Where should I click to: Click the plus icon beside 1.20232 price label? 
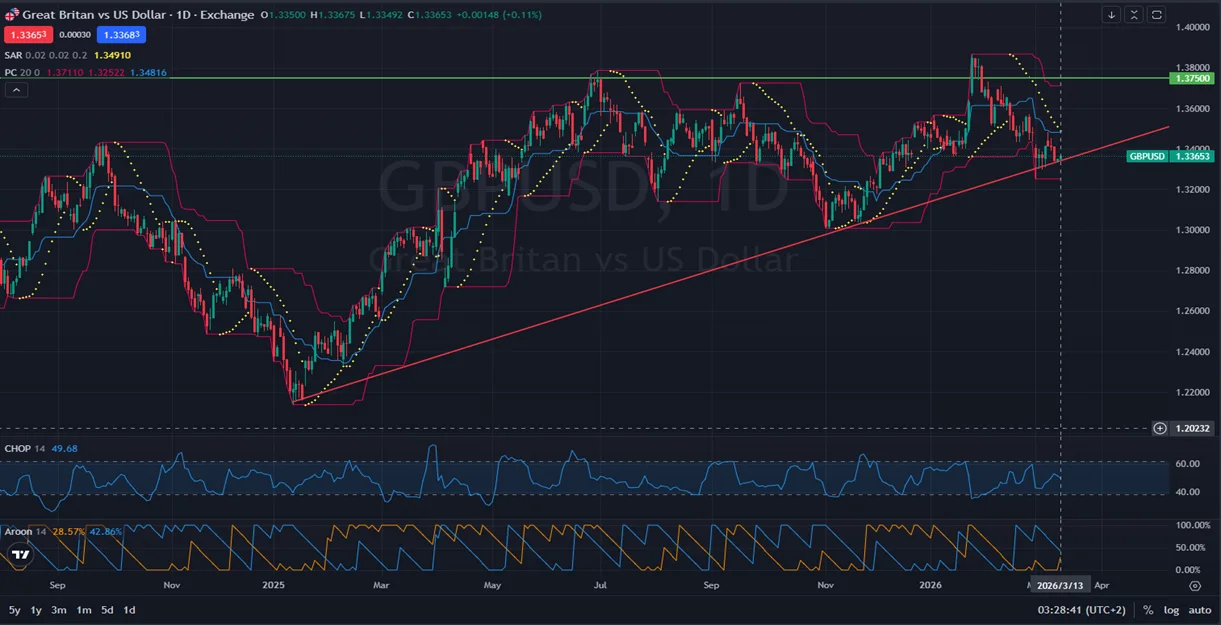click(x=1160, y=428)
